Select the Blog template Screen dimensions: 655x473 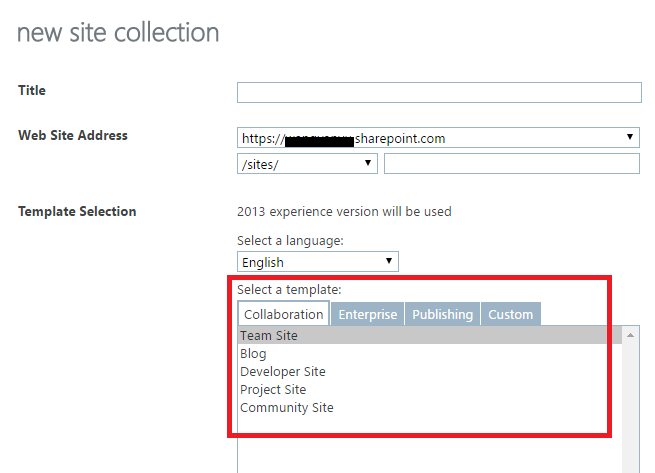430,353
